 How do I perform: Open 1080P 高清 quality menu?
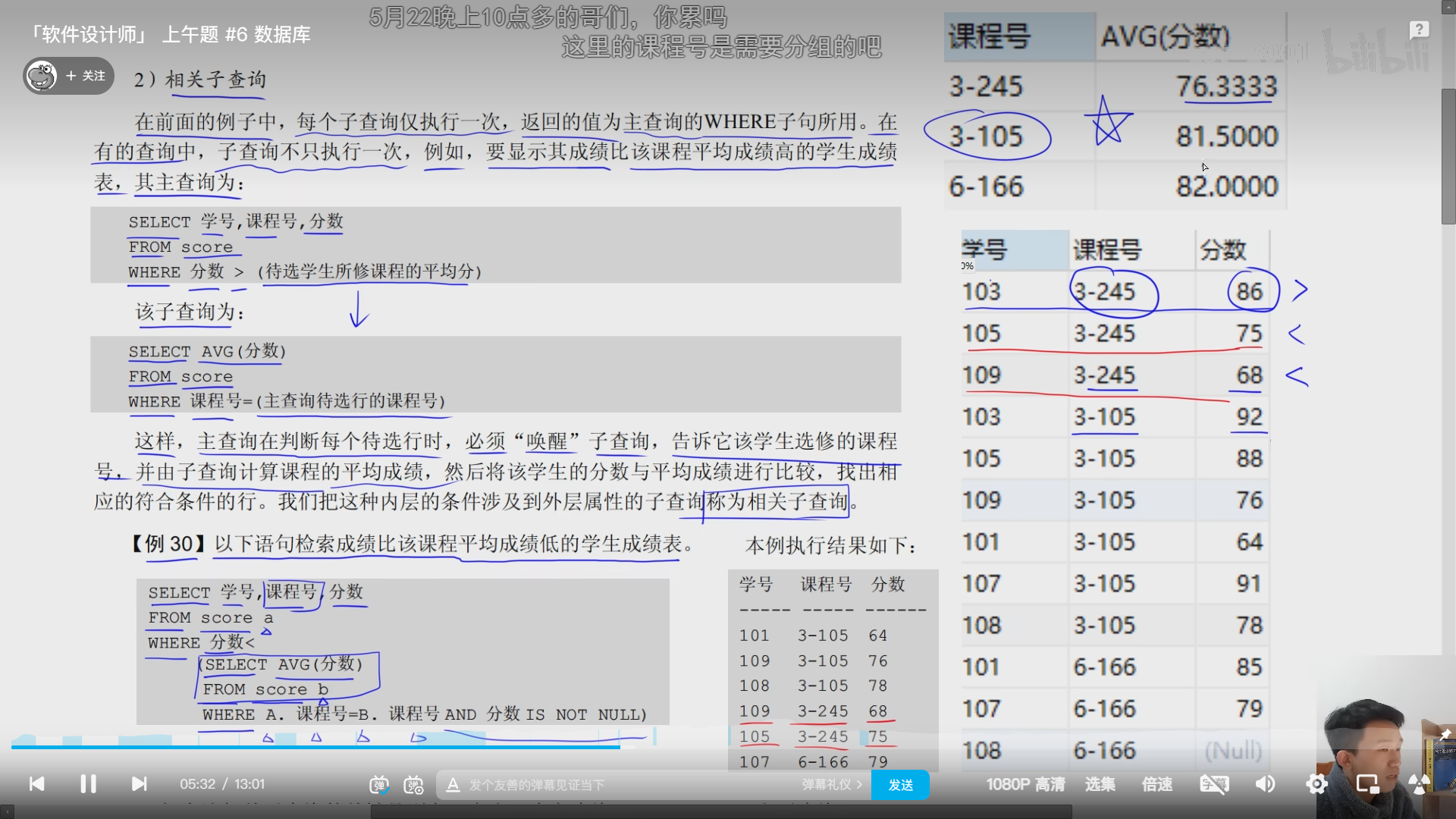click(1025, 784)
